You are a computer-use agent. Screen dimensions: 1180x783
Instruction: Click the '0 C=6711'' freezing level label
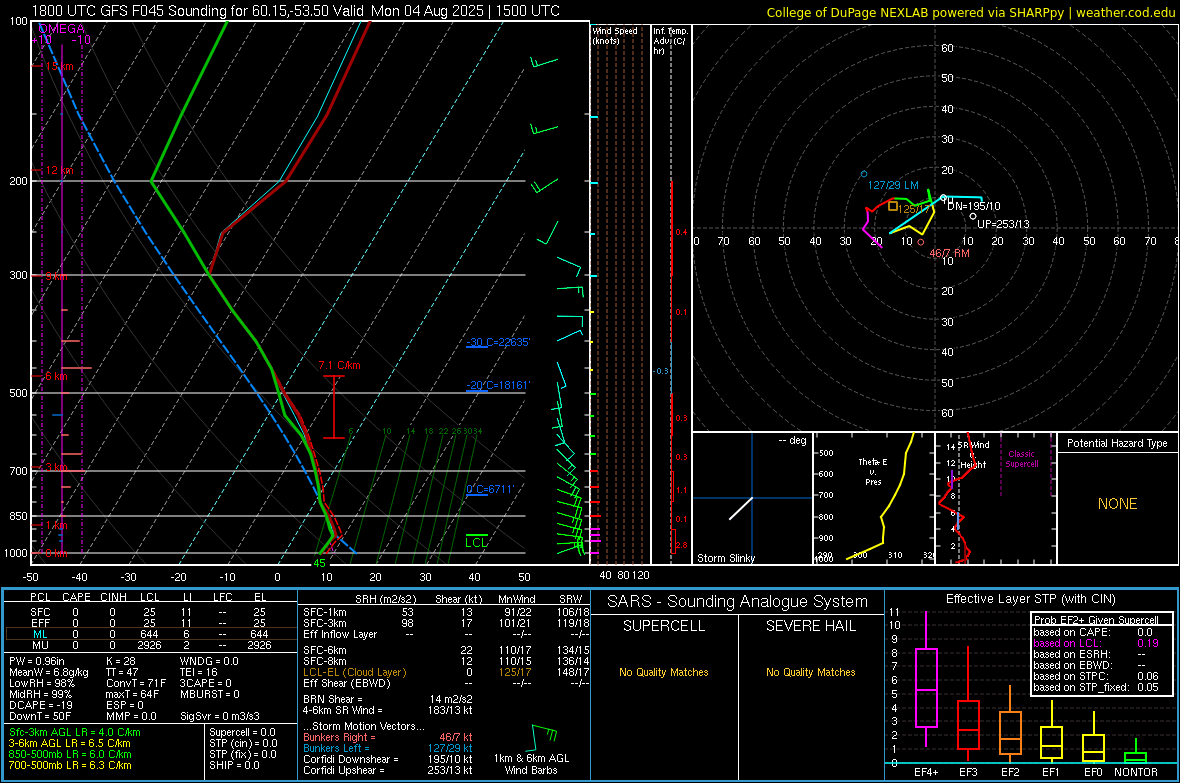[x=490, y=489]
